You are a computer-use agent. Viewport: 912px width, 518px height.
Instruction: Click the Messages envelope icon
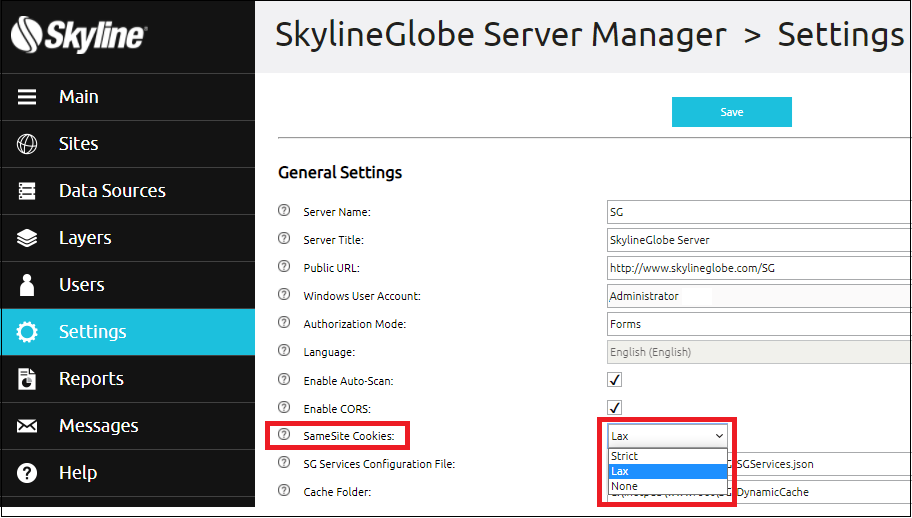click(x=27, y=426)
